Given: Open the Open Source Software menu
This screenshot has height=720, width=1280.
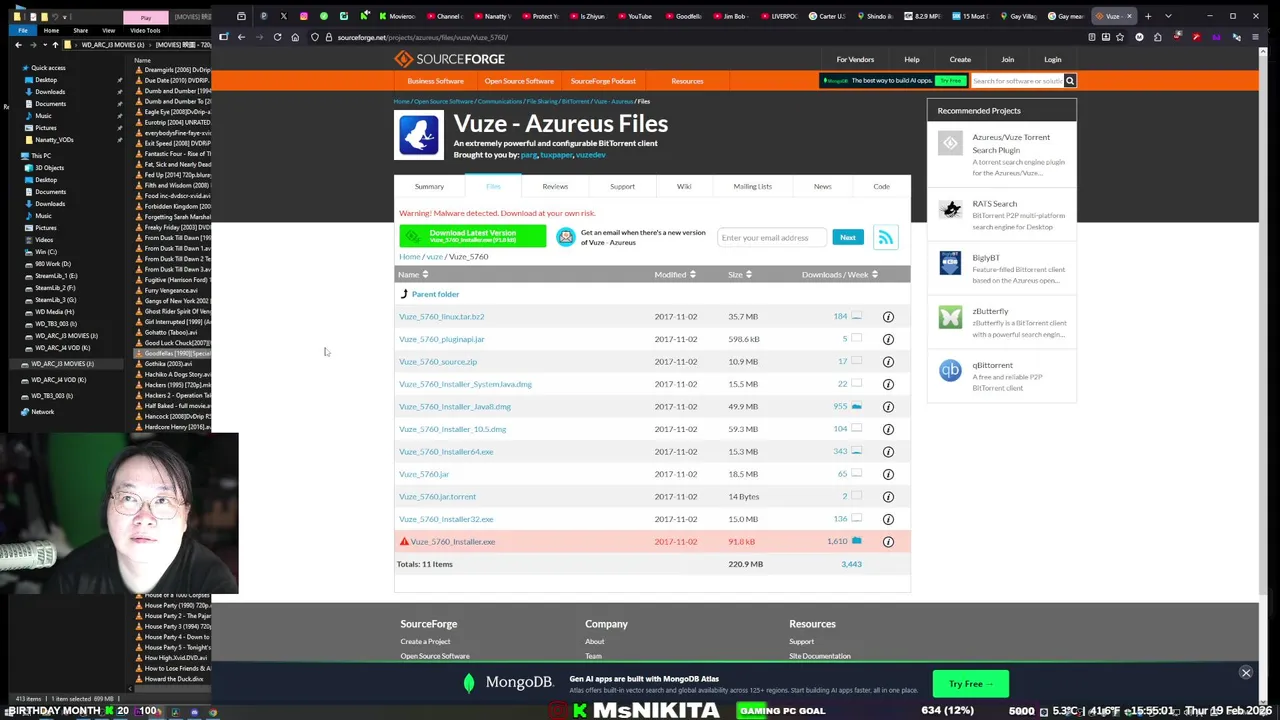Looking at the screenshot, I should coord(519,81).
